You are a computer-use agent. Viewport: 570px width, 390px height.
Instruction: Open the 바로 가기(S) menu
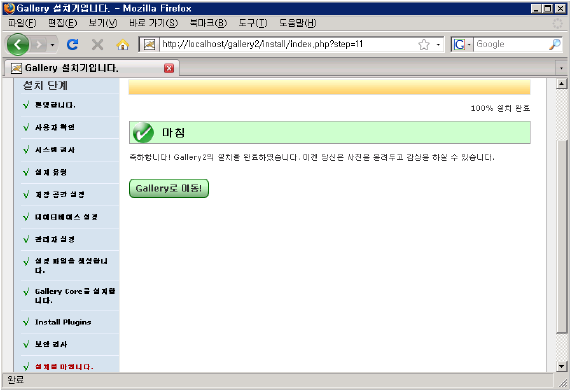coord(153,23)
